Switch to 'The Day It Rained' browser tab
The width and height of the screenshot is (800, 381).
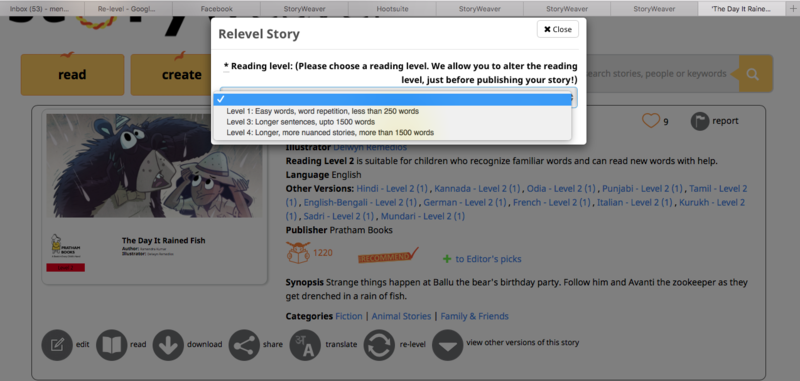coord(741,9)
